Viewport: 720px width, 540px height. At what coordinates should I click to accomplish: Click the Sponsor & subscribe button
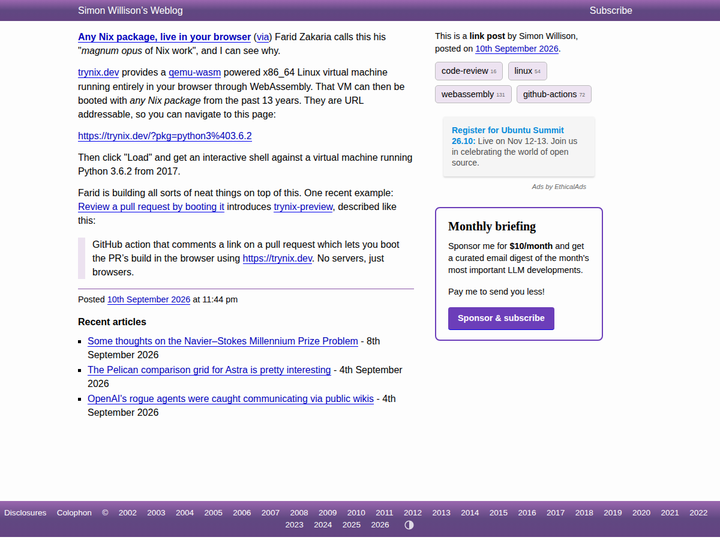501,318
